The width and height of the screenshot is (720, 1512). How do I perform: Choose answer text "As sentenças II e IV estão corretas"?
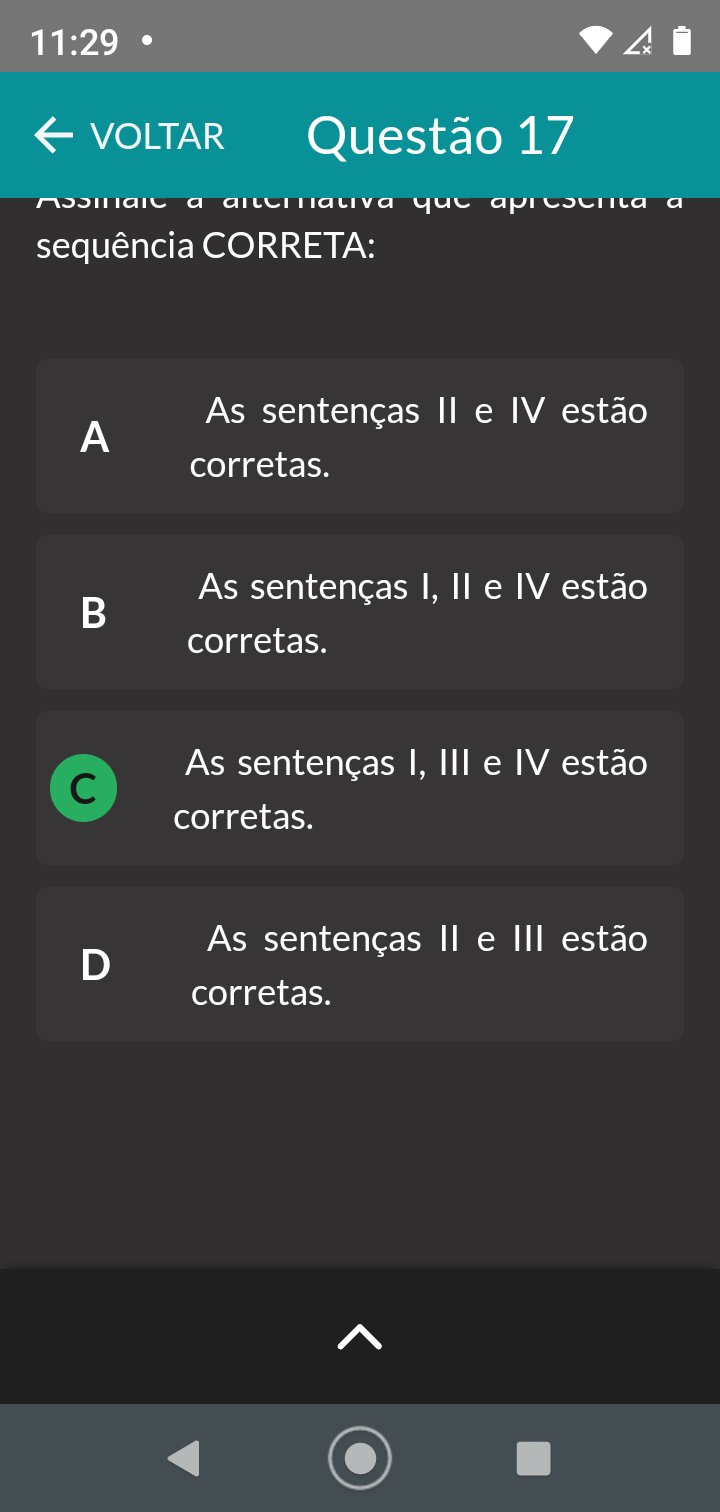tap(418, 438)
